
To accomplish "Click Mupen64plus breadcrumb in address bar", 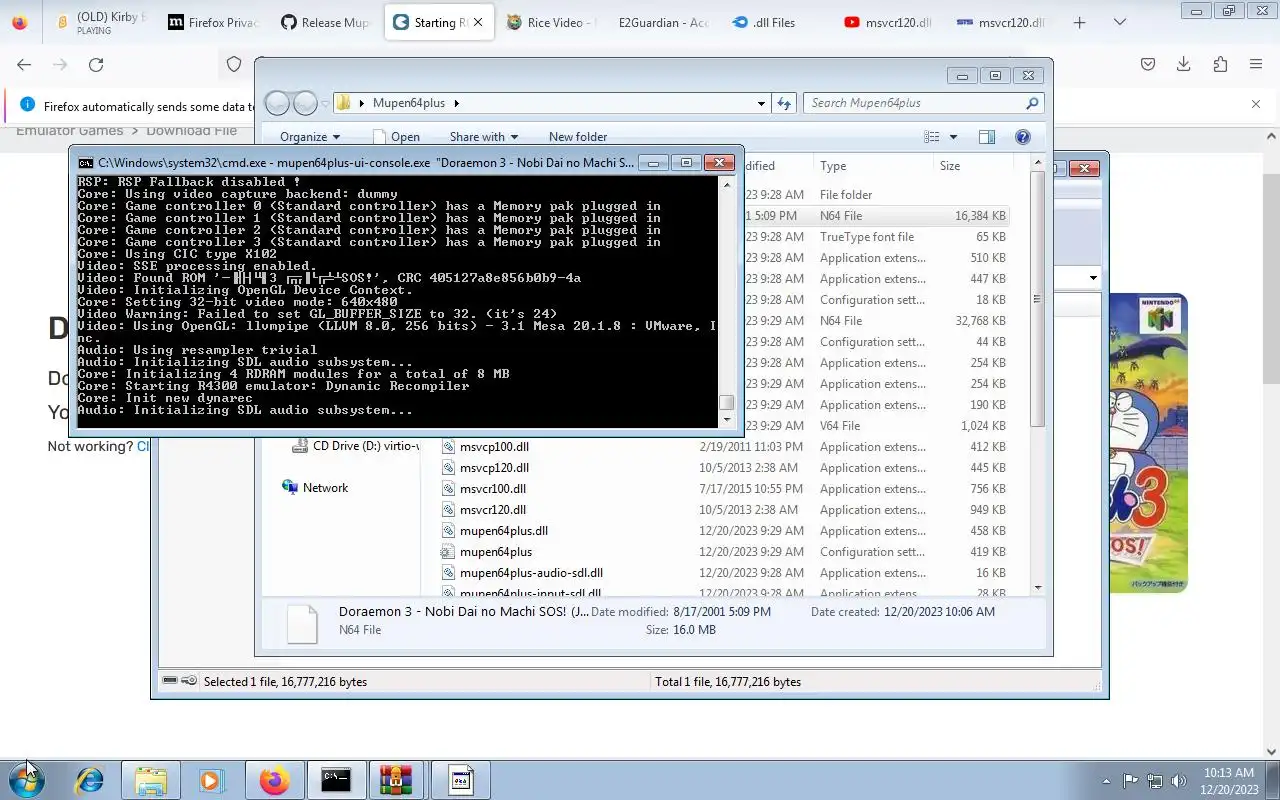I will 410,103.
